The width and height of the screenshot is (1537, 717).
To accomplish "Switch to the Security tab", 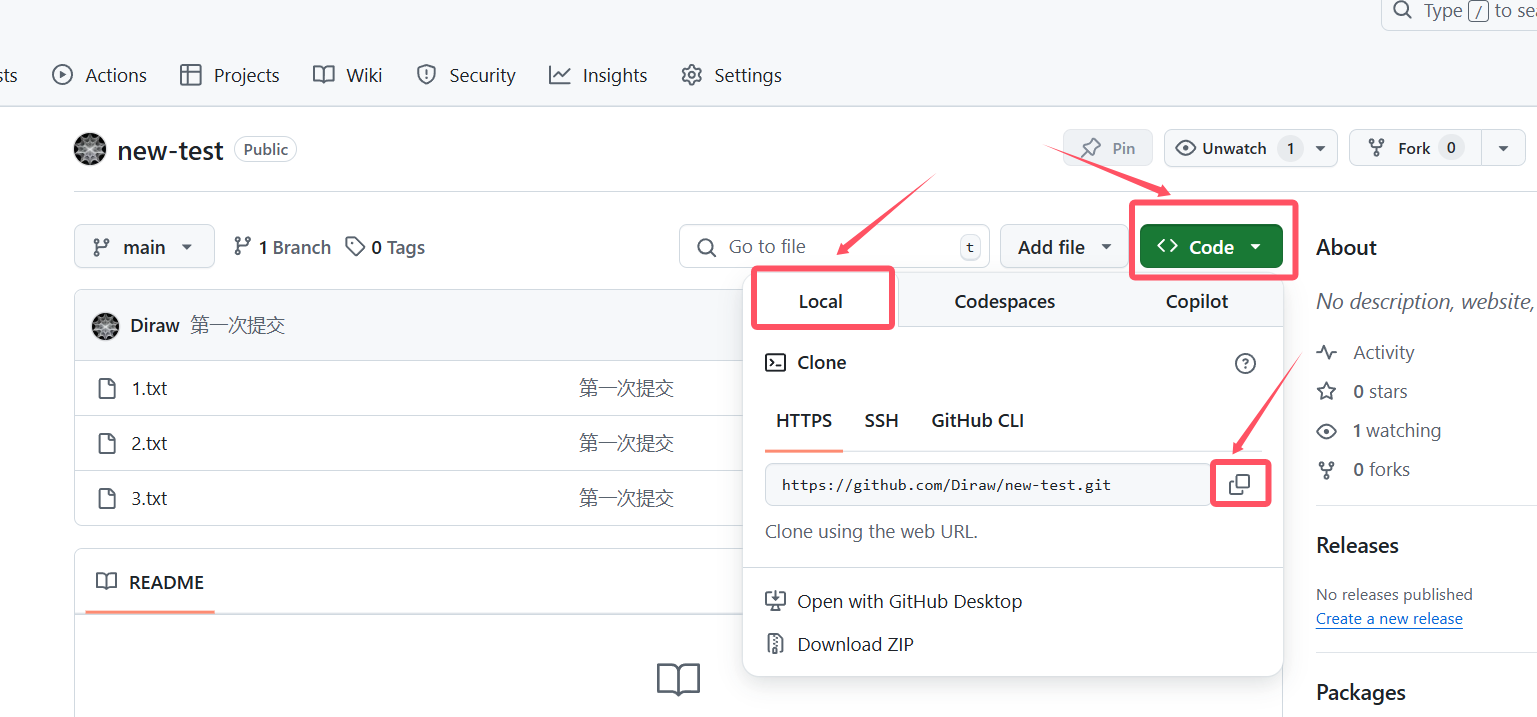I will 466,75.
